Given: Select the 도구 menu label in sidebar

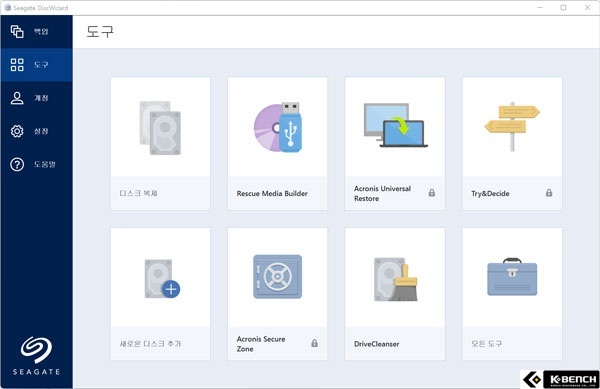Looking at the screenshot, I should pyautogui.click(x=41, y=65).
